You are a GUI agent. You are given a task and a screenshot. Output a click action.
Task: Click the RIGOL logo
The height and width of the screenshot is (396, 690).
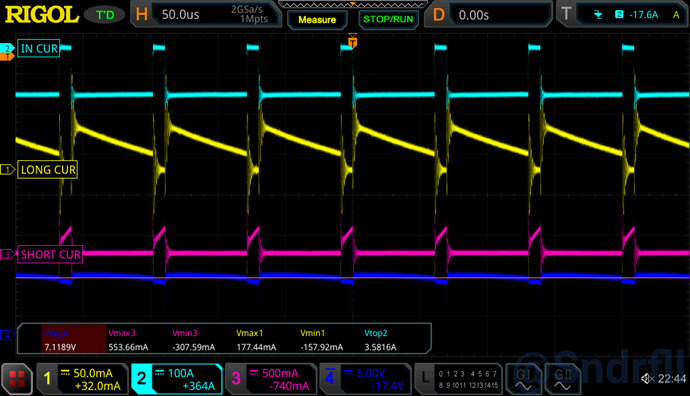tap(42, 15)
